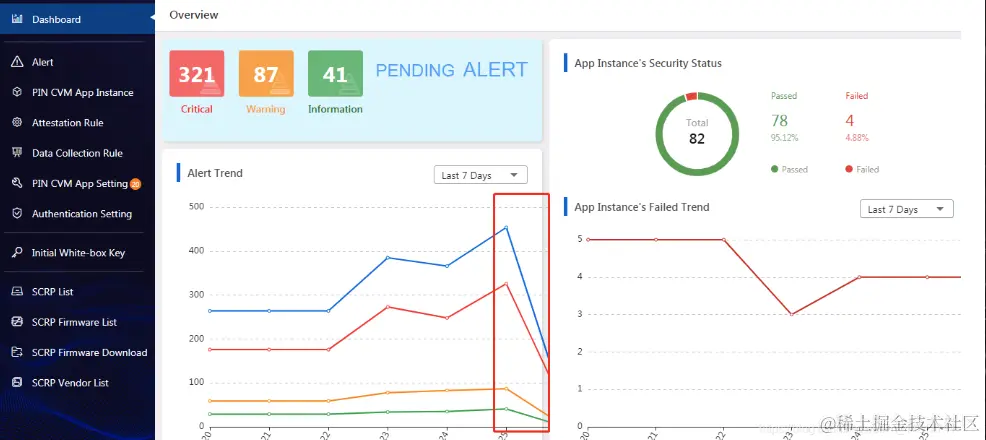Click the Passed green legend dot

coord(775,169)
